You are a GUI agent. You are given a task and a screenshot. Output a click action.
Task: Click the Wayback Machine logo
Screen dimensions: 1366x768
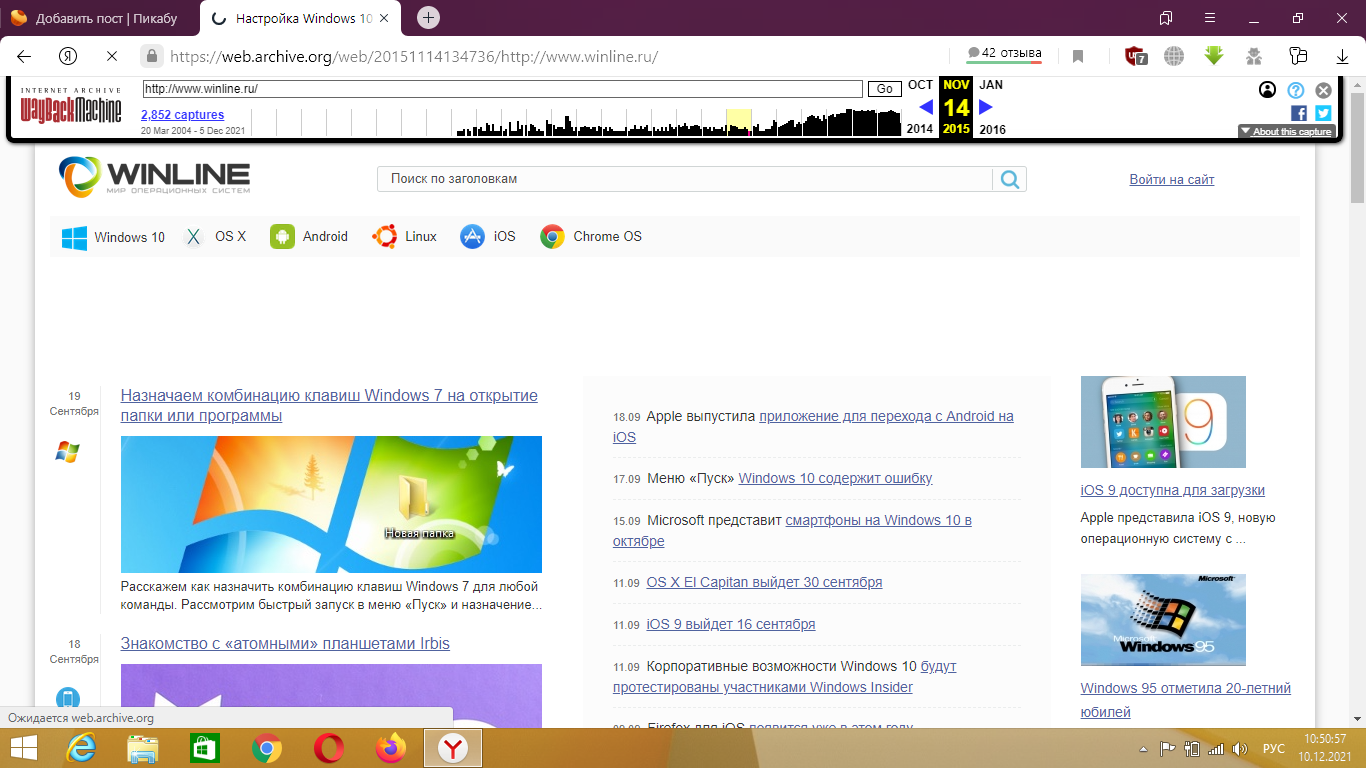click(71, 106)
